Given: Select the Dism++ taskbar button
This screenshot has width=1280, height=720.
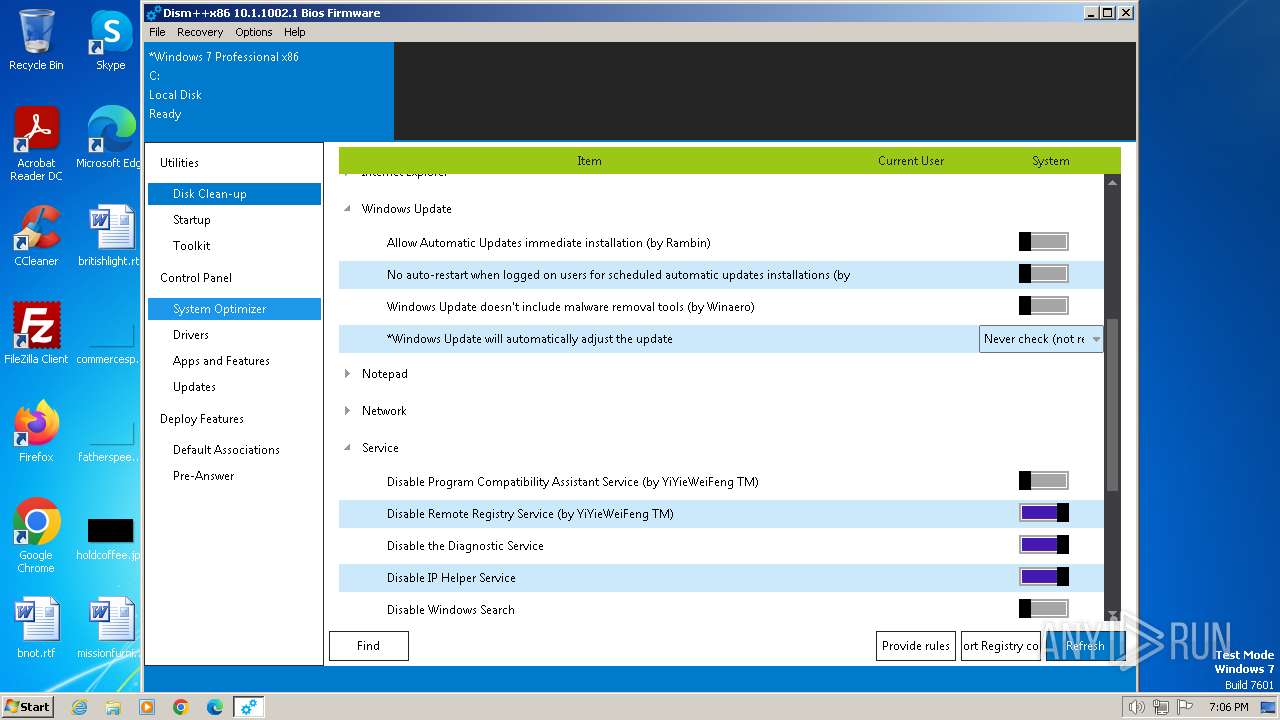Looking at the screenshot, I should (x=249, y=707).
